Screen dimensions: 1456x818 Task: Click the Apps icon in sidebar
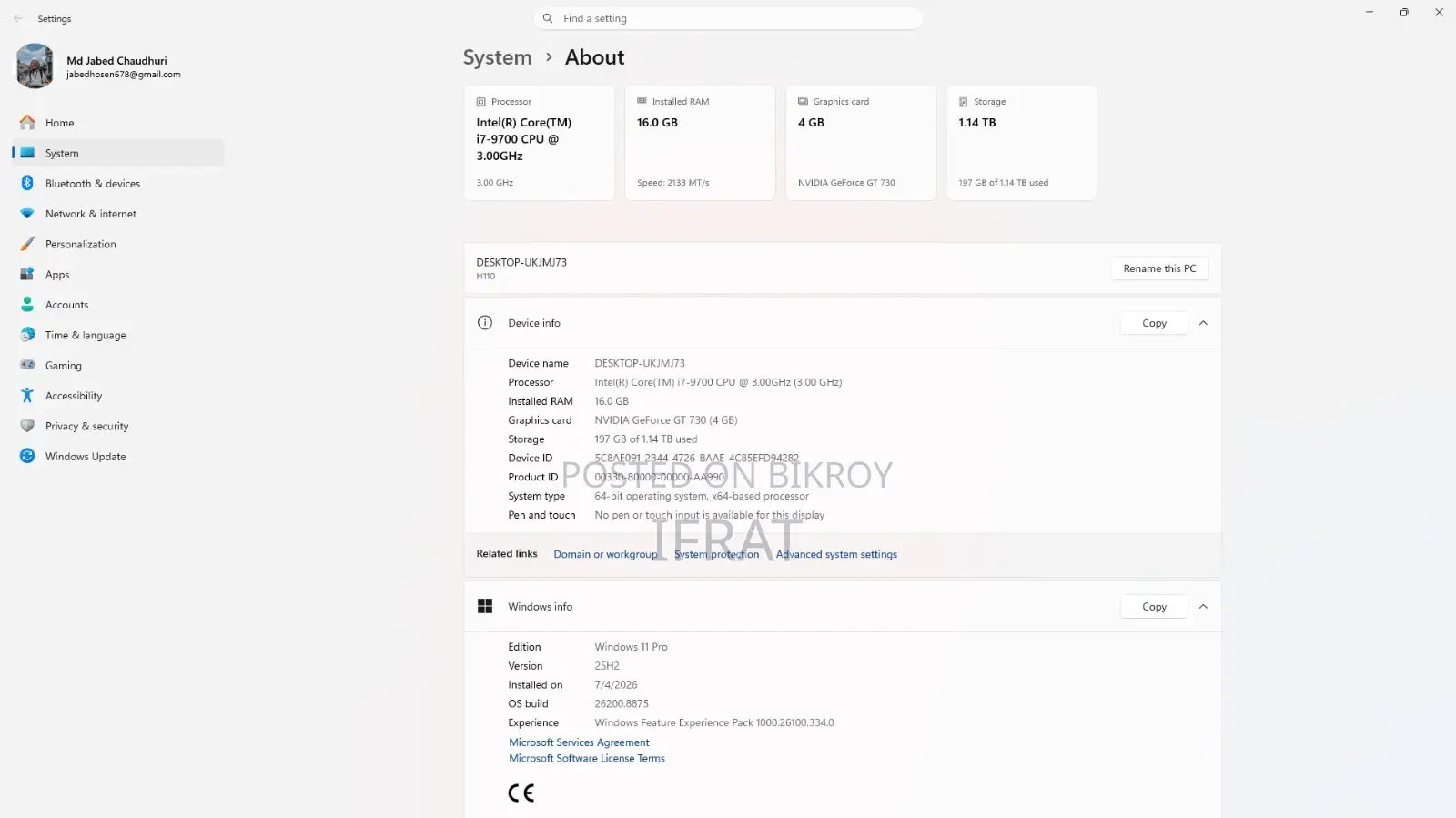27,274
